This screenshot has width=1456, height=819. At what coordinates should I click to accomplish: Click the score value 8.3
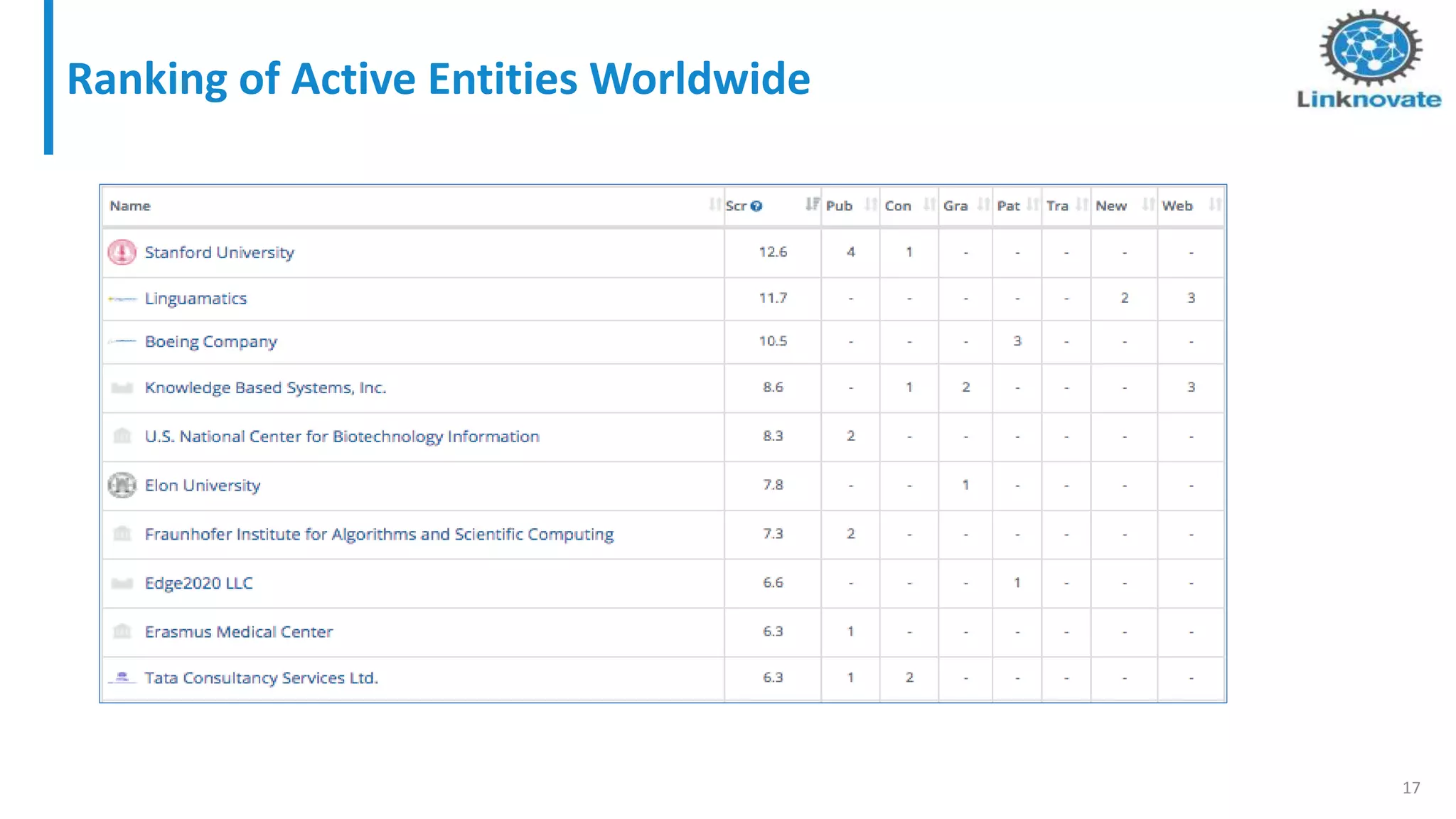coord(773,436)
